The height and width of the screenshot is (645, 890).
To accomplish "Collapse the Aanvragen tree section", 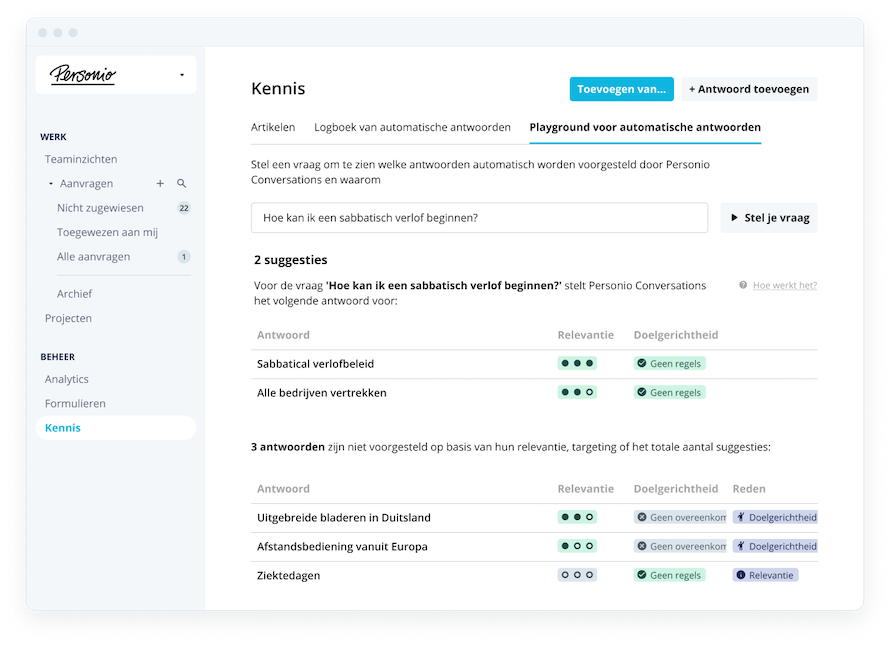I will [x=51, y=184].
